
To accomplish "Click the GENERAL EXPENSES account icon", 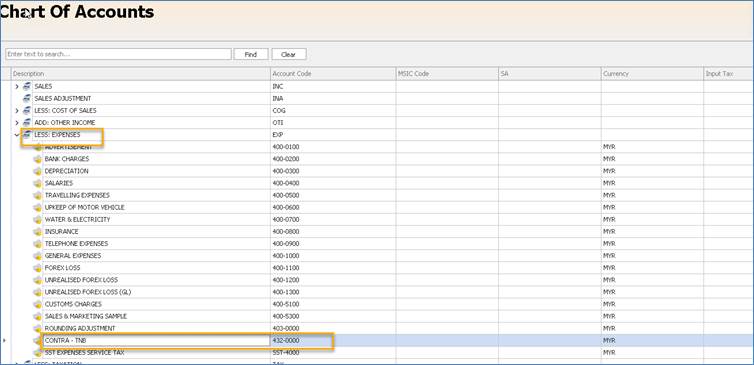I will click(x=38, y=256).
